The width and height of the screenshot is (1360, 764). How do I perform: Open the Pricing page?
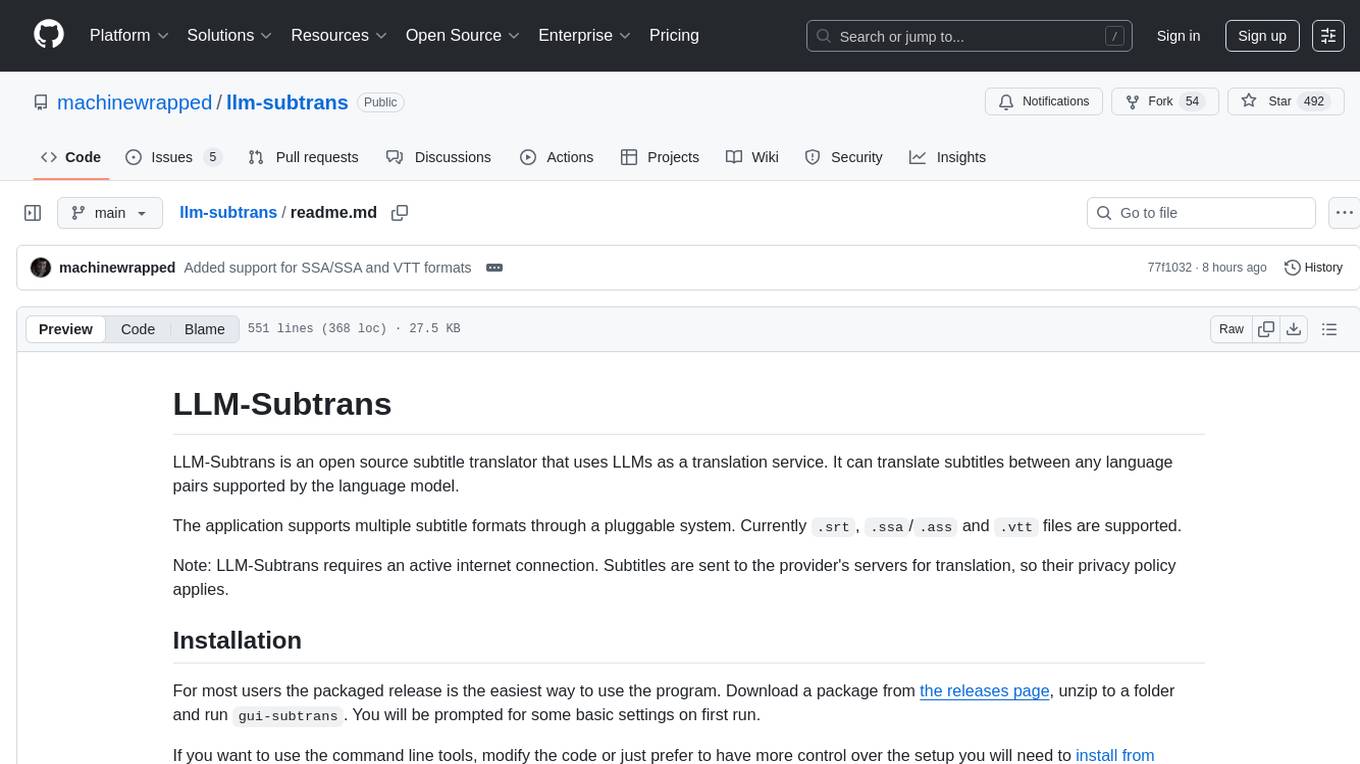click(674, 35)
